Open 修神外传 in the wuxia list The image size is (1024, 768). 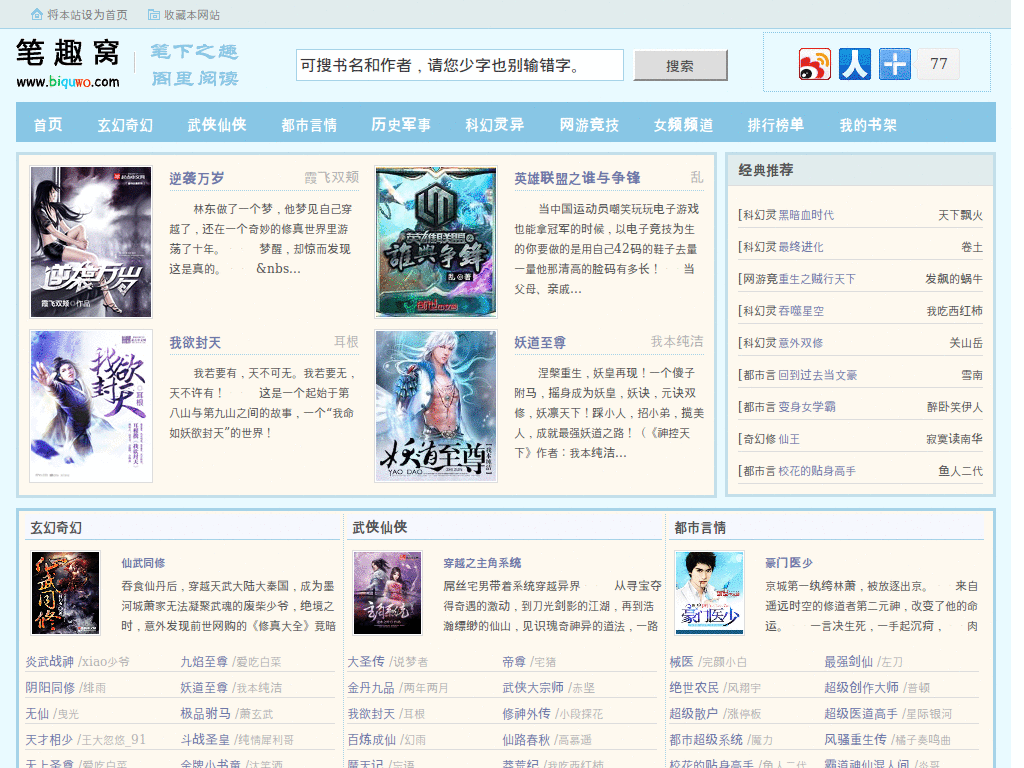point(526,714)
